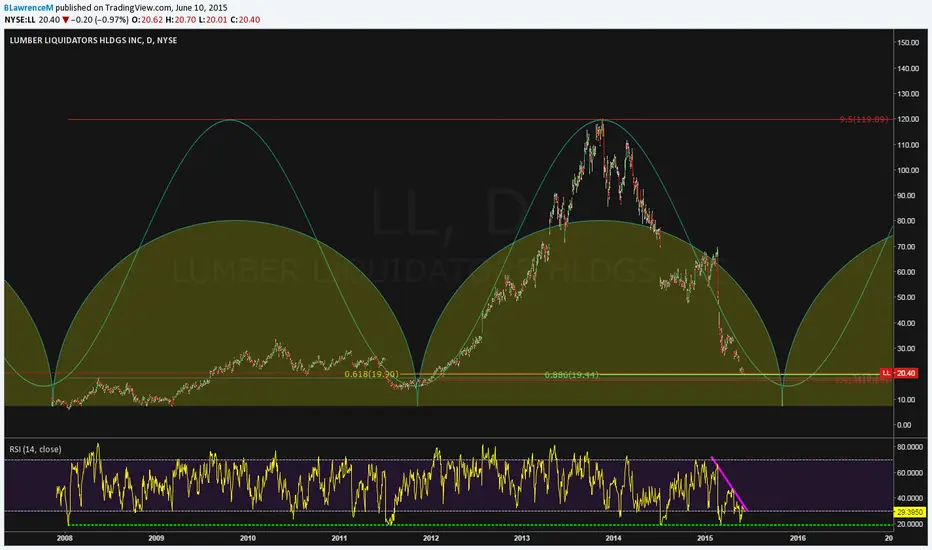932x550 pixels.
Task: Click the 2010 label on time axis
Action: (248, 538)
